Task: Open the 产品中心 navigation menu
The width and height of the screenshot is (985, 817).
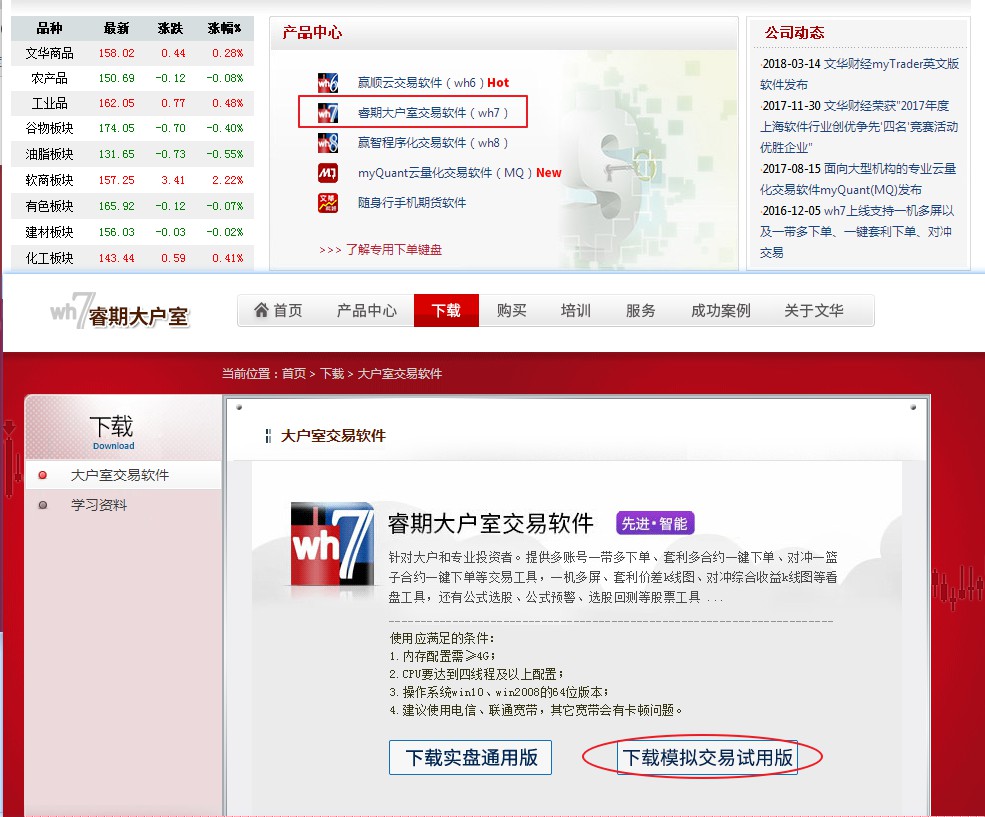Action: (367, 311)
